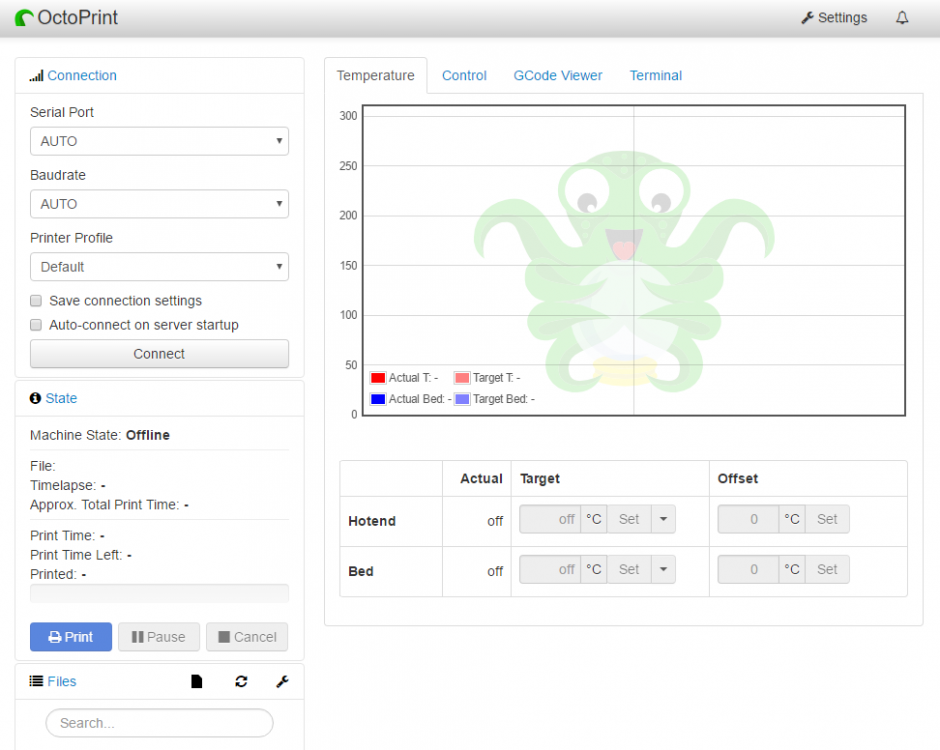Collapse the State panel header

point(61,398)
